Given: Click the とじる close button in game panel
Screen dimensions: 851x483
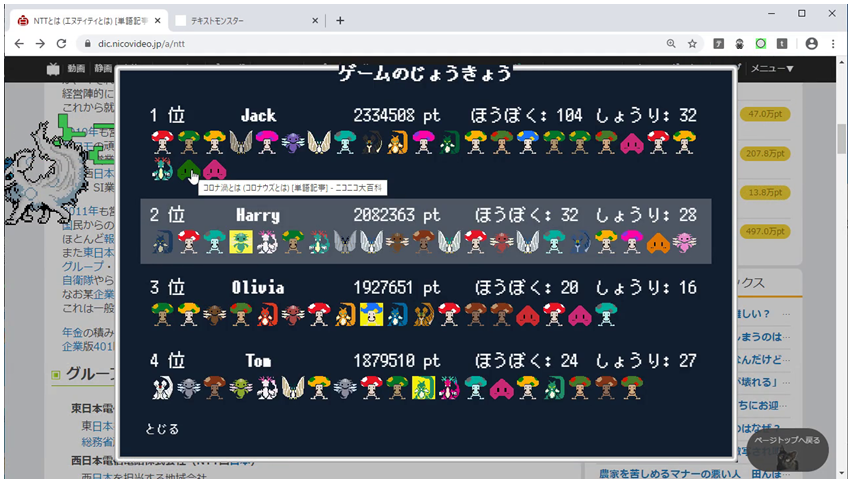Looking at the screenshot, I should pyautogui.click(x=162, y=429).
